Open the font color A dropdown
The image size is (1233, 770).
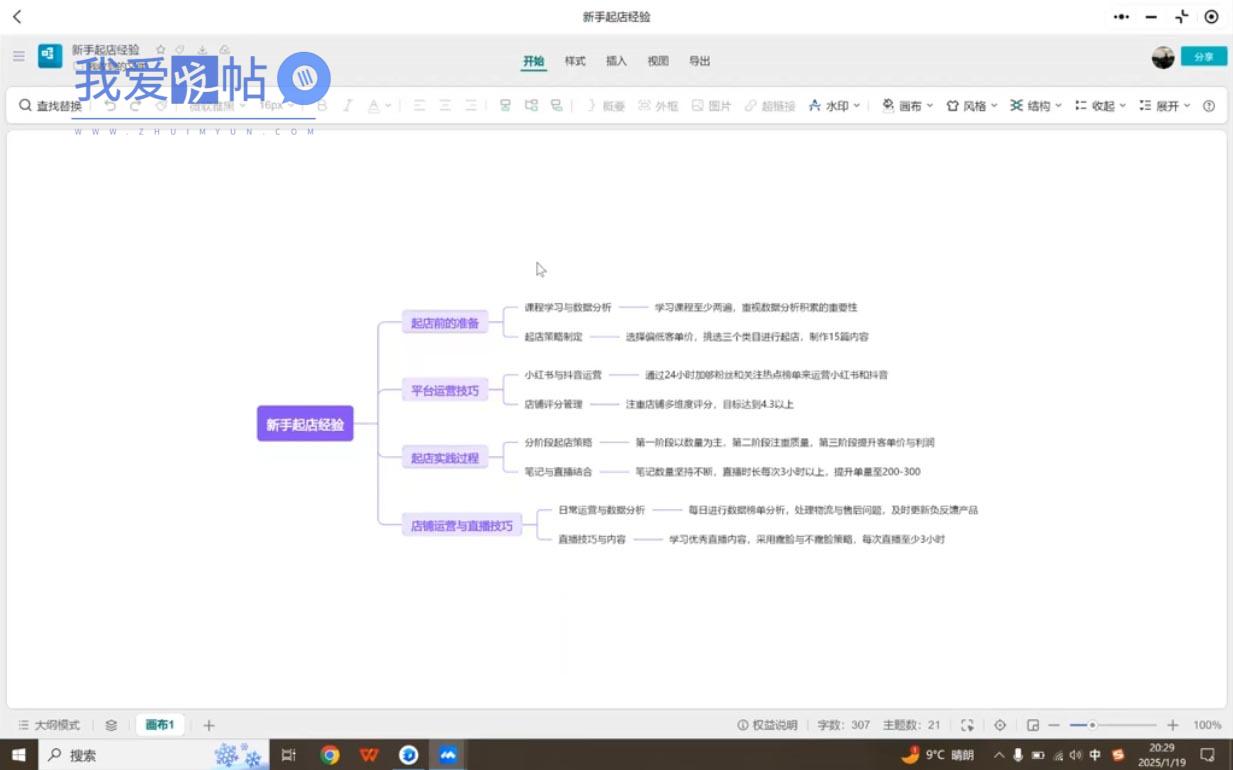pos(379,106)
